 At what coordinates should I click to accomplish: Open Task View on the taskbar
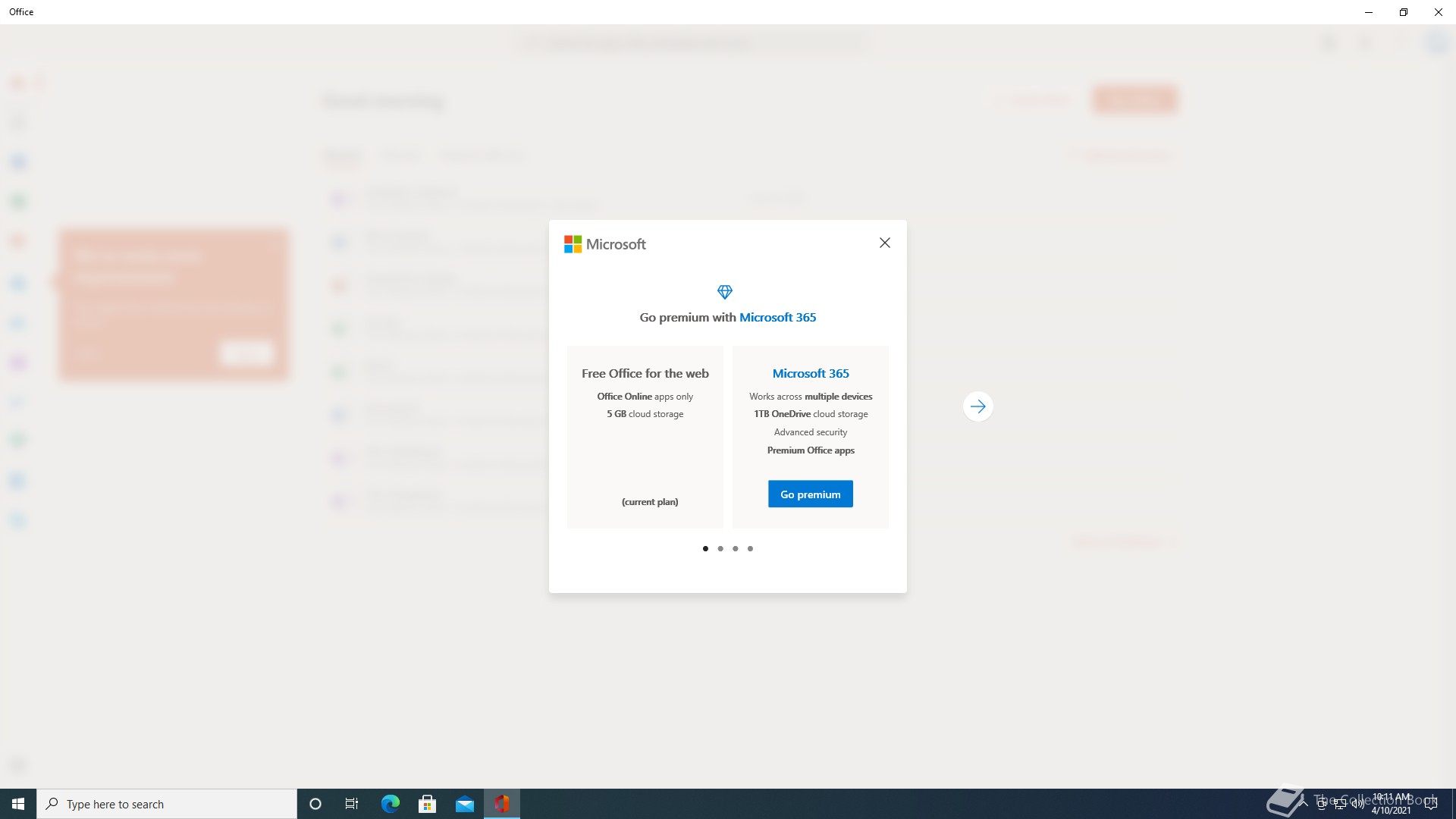click(x=352, y=804)
